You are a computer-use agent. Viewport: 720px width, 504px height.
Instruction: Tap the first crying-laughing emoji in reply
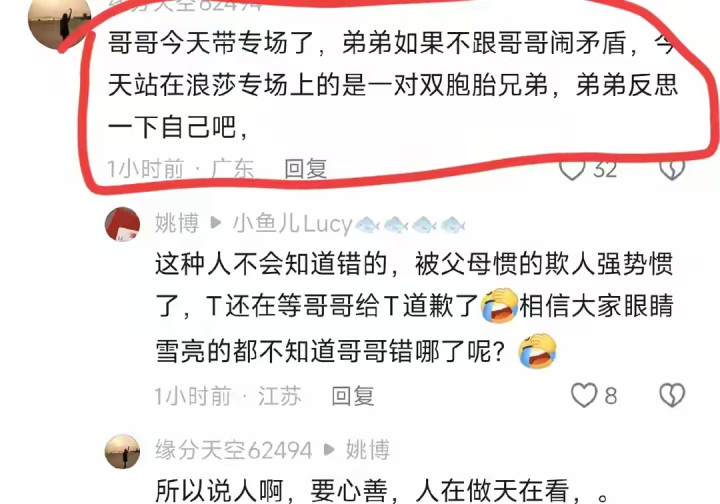coord(500,306)
